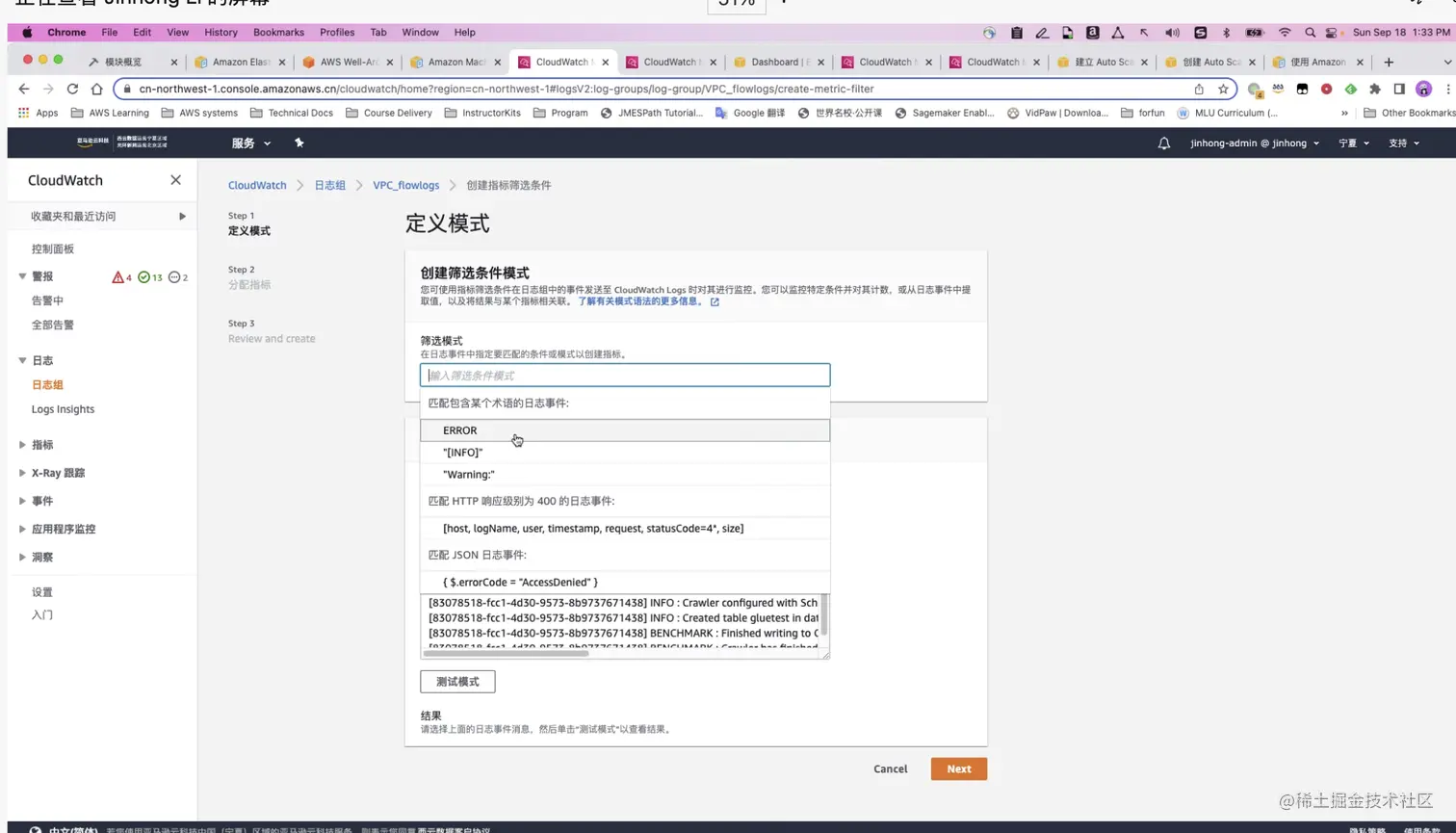Open 控制面板 in the sidebar
The width and height of the screenshot is (1456, 833).
53,248
